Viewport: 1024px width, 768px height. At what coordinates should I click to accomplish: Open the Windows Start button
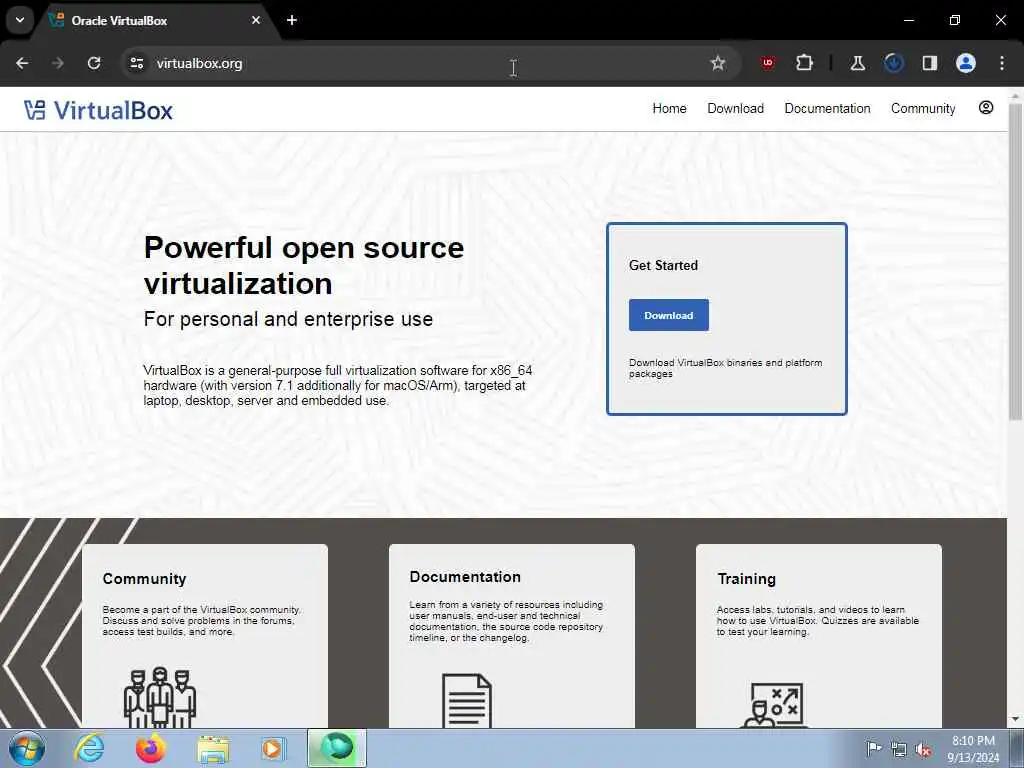click(x=27, y=748)
